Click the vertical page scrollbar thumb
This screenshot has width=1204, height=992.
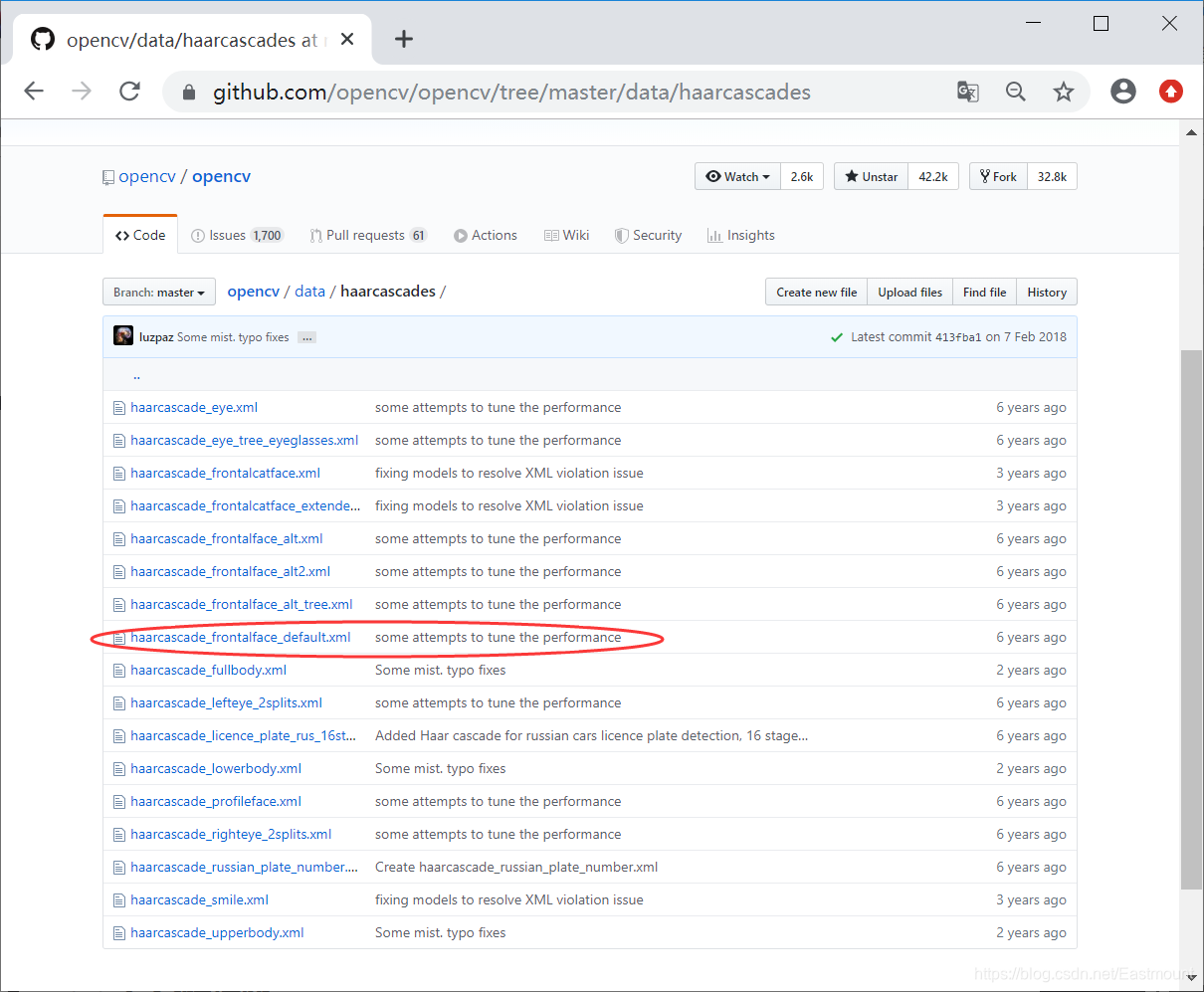(1191, 619)
